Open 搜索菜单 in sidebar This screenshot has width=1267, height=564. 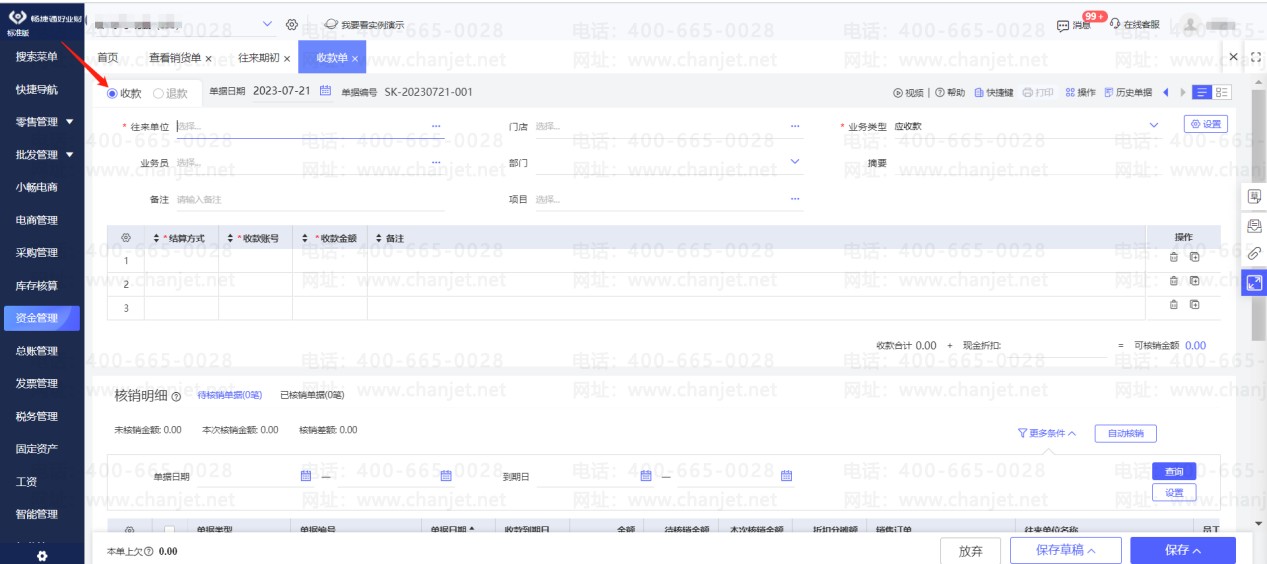[37, 56]
